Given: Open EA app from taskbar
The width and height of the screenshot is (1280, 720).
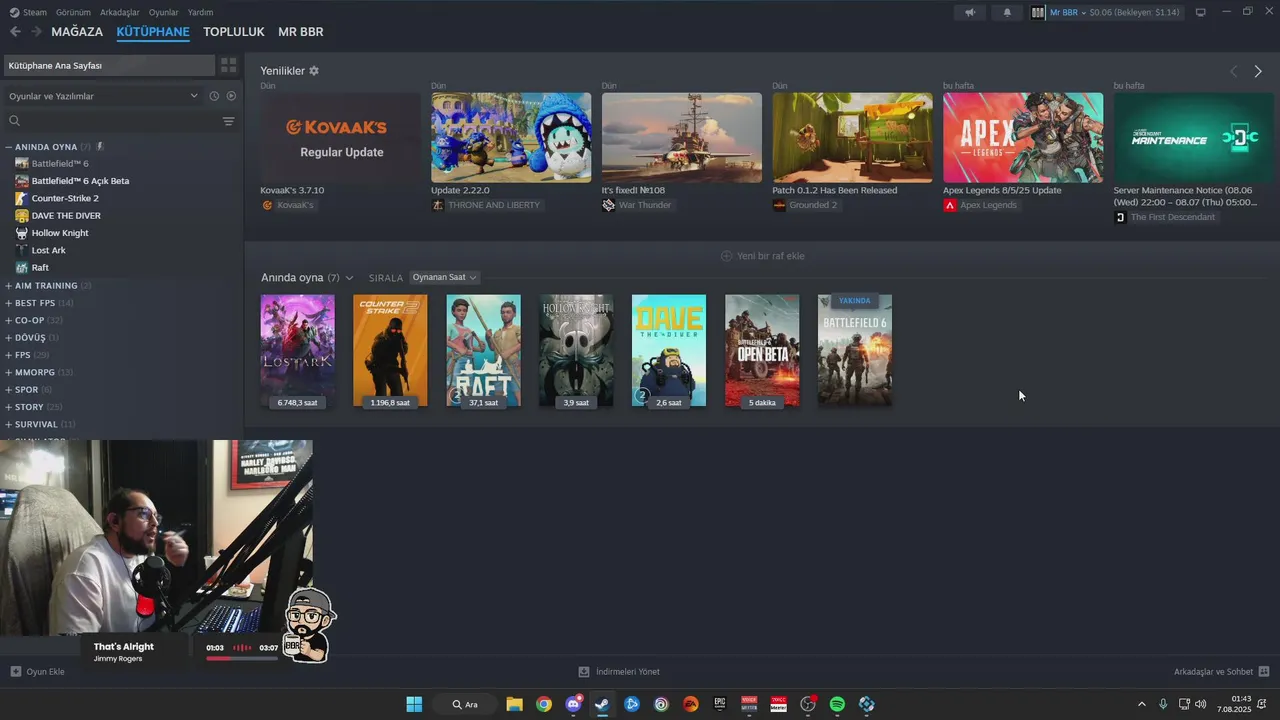Looking at the screenshot, I should [x=690, y=704].
